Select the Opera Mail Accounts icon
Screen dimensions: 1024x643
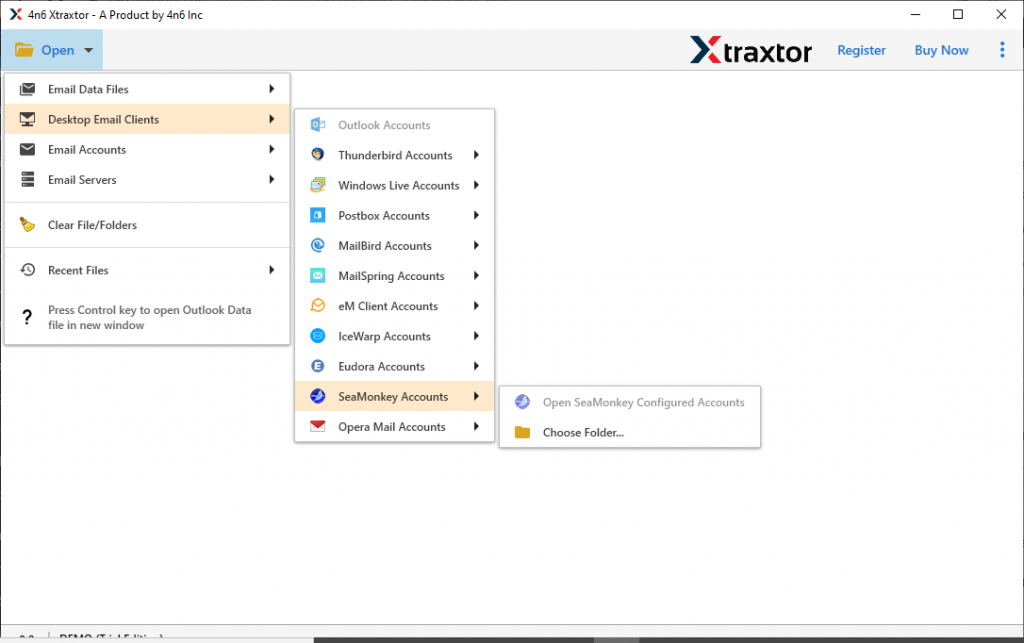tap(319, 426)
